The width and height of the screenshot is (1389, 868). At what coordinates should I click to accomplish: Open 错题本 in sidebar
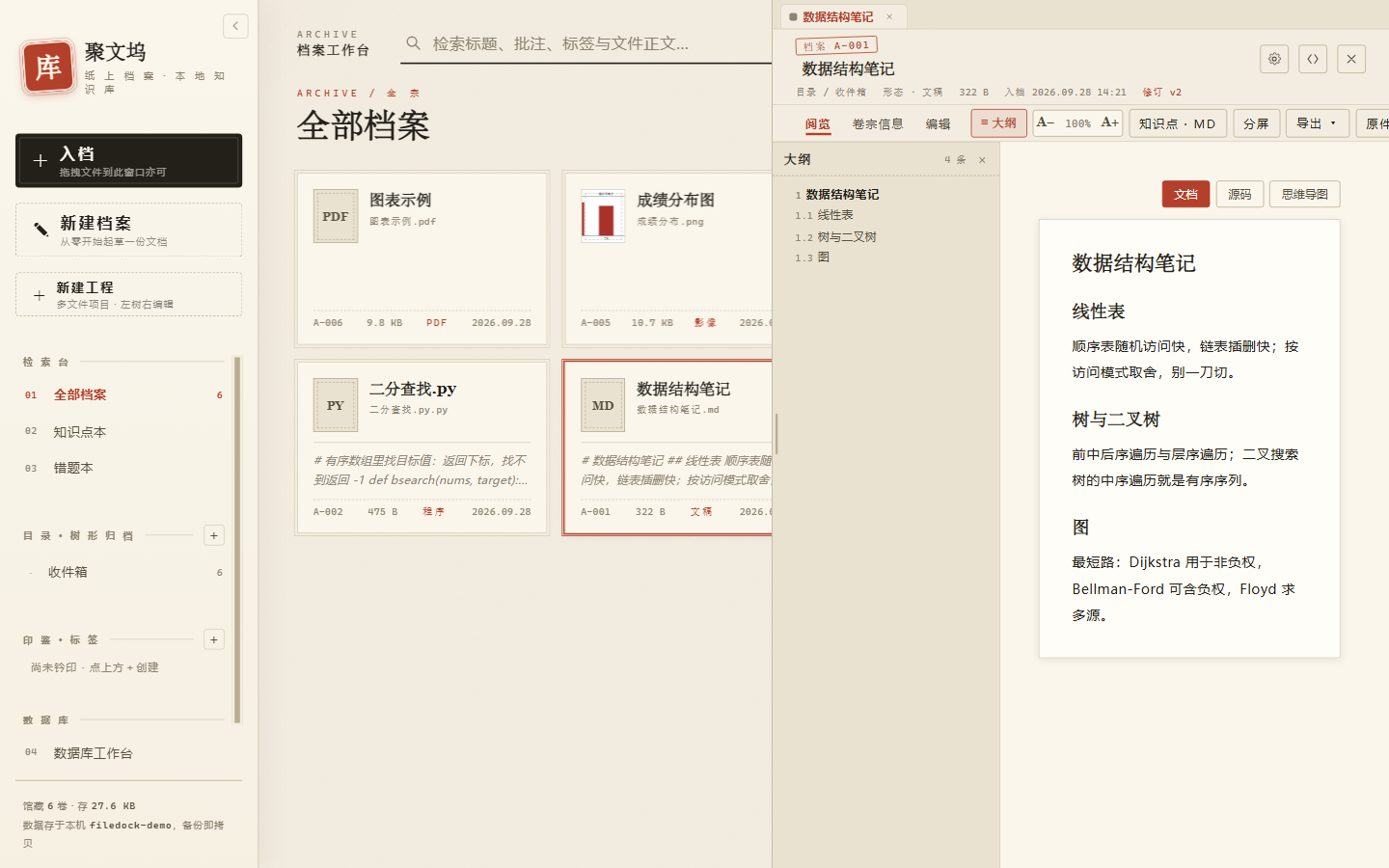(x=123, y=468)
